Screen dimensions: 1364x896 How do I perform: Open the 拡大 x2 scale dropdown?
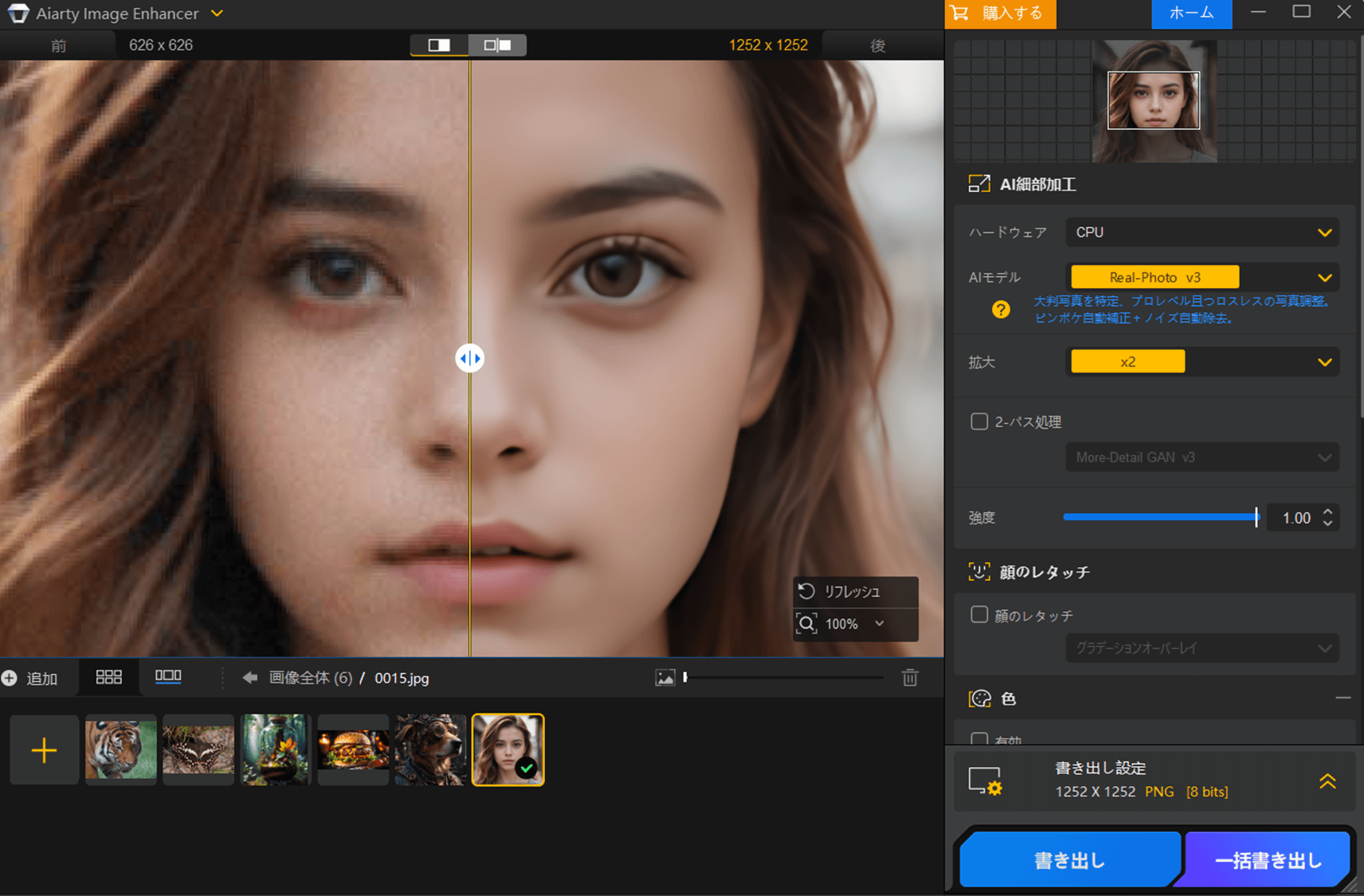click(x=1201, y=362)
